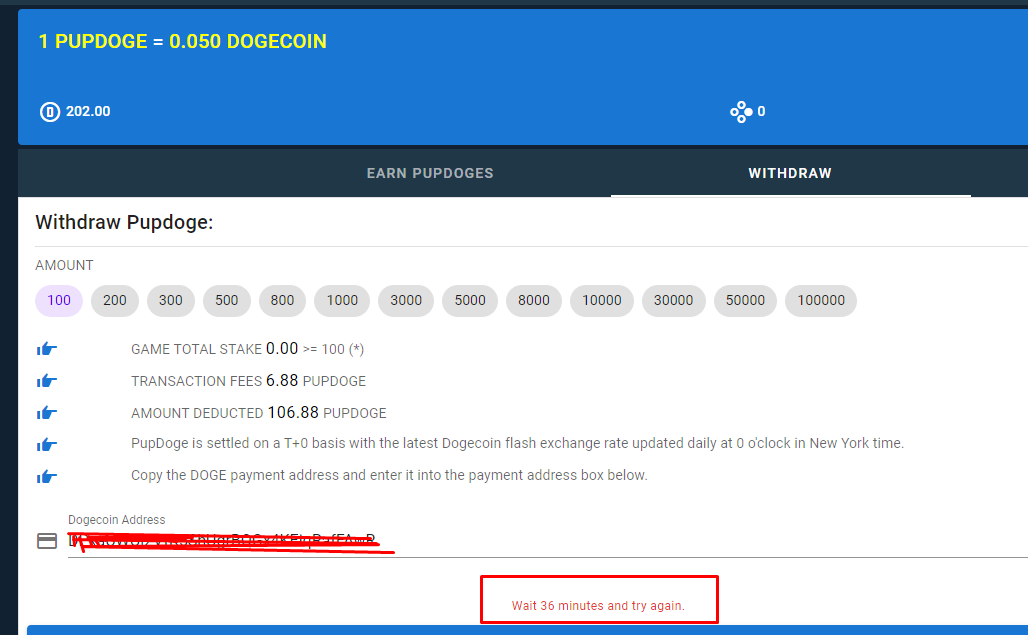Select the 5000 amount chip
The height and width of the screenshot is (635, 1028).
point(470,301)
